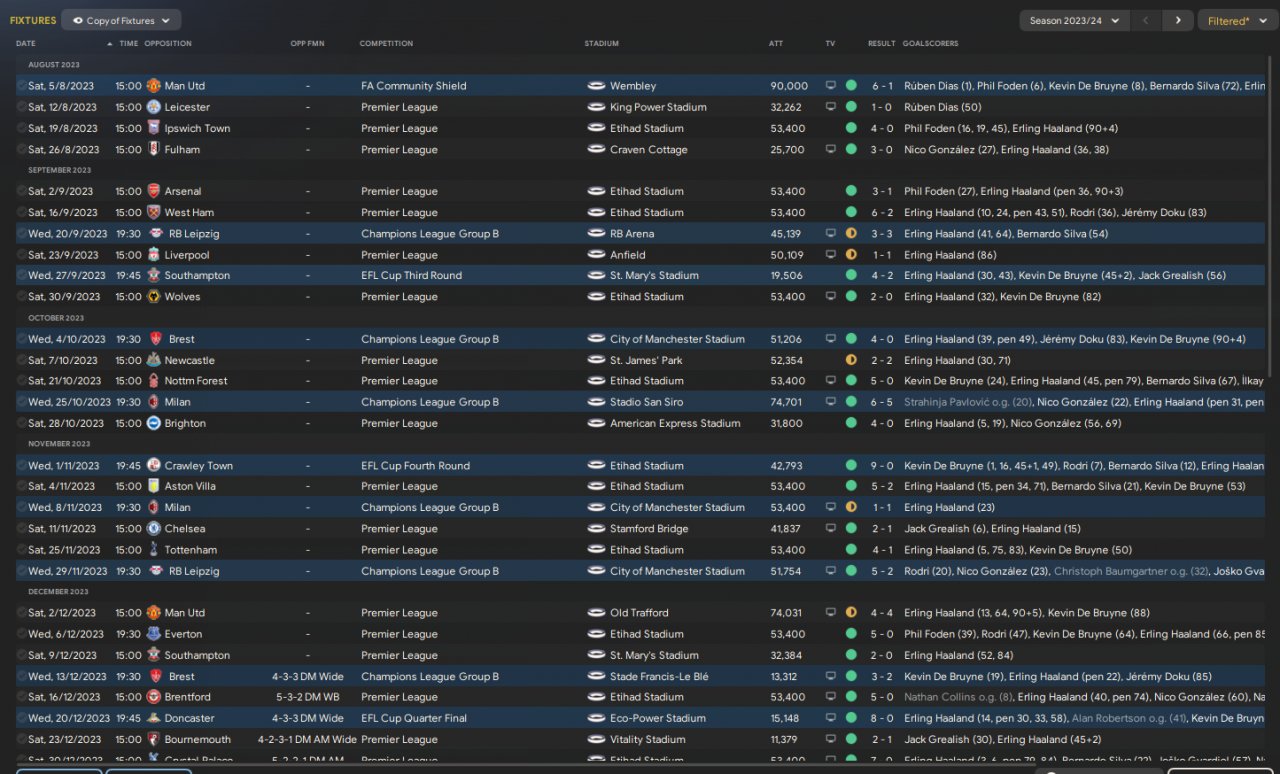Click the Arsenal club badge
Screen dimensions: 1280x774
click(x=153, y=191)
